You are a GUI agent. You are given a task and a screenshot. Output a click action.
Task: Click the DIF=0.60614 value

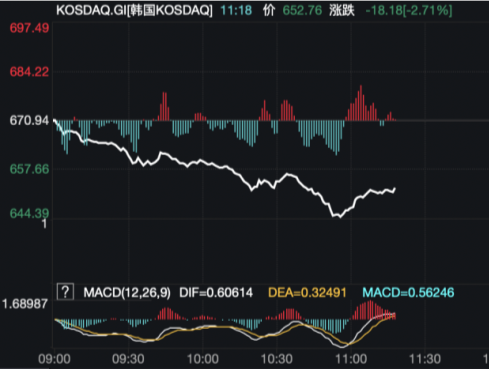[x=216, y=293]
